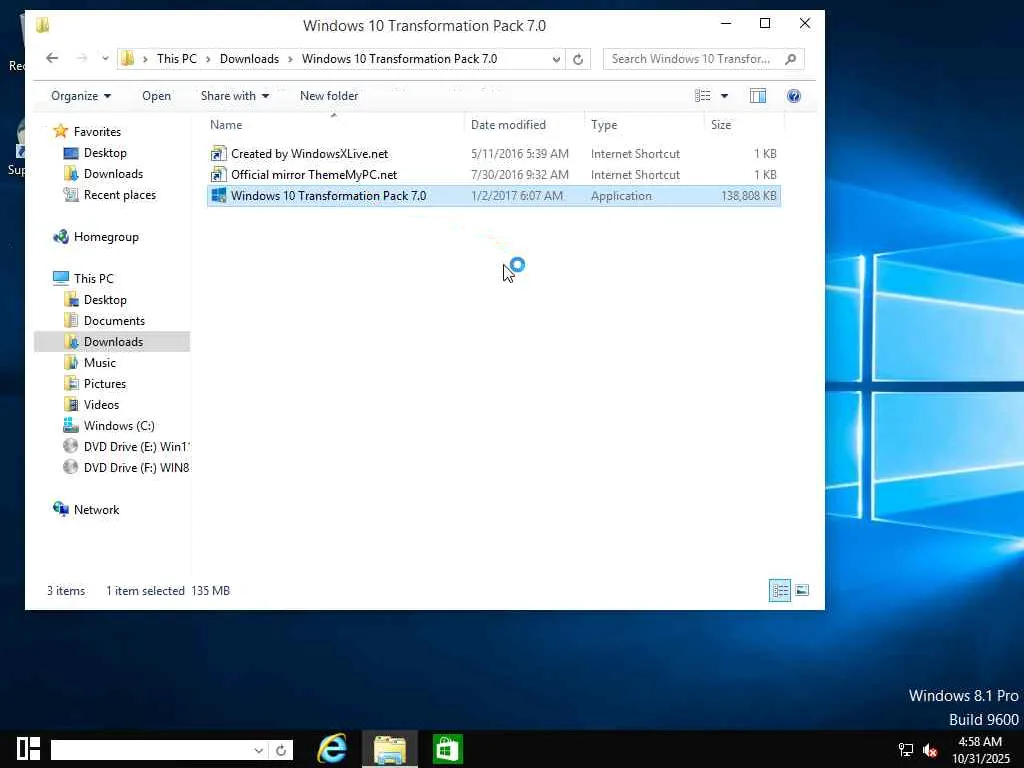Click Open in the command bar
The width and height of the screenshot is (1024, 768).
coord(156,96)
